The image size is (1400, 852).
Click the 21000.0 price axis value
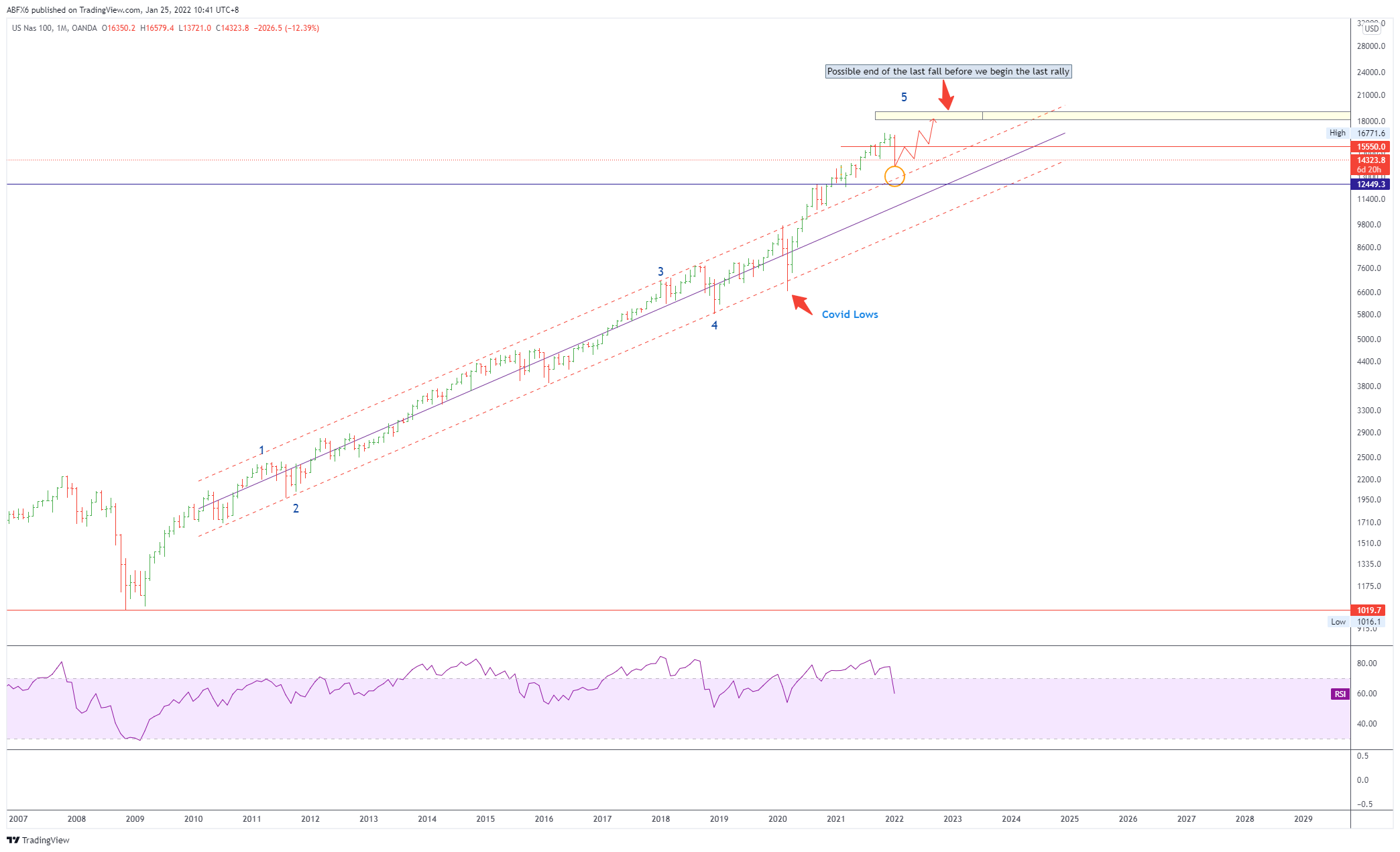point(1370,95)
